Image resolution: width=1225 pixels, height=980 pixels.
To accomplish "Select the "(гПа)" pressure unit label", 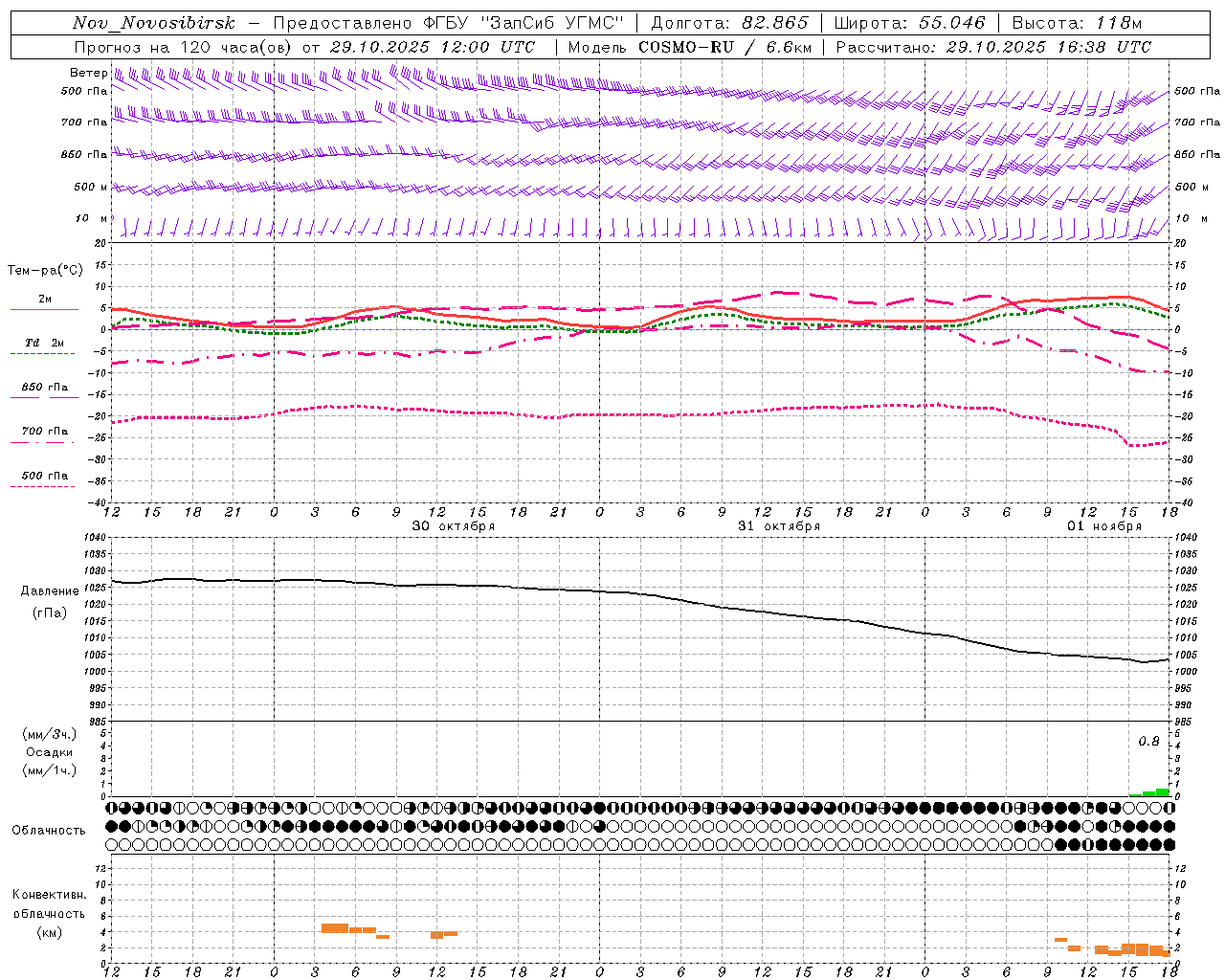I will click(x=50, y=613).
